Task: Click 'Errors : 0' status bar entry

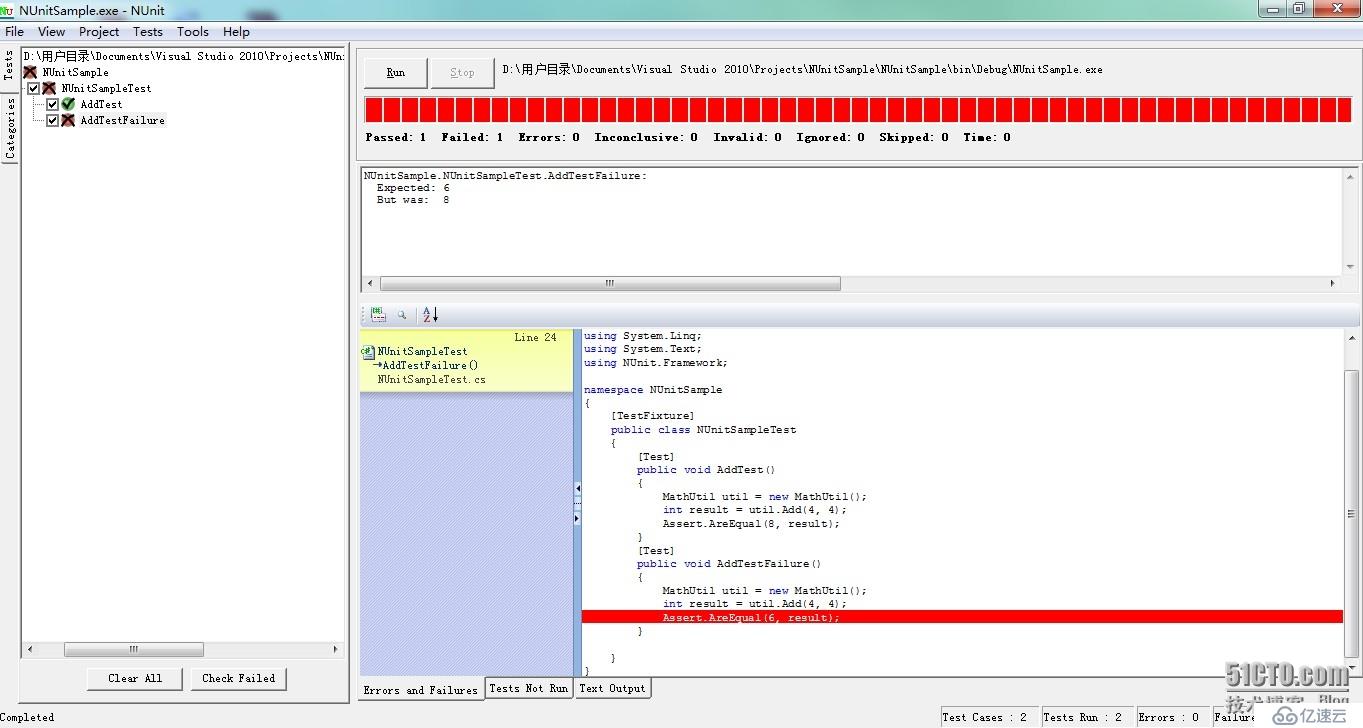Action: point(1169,717)
